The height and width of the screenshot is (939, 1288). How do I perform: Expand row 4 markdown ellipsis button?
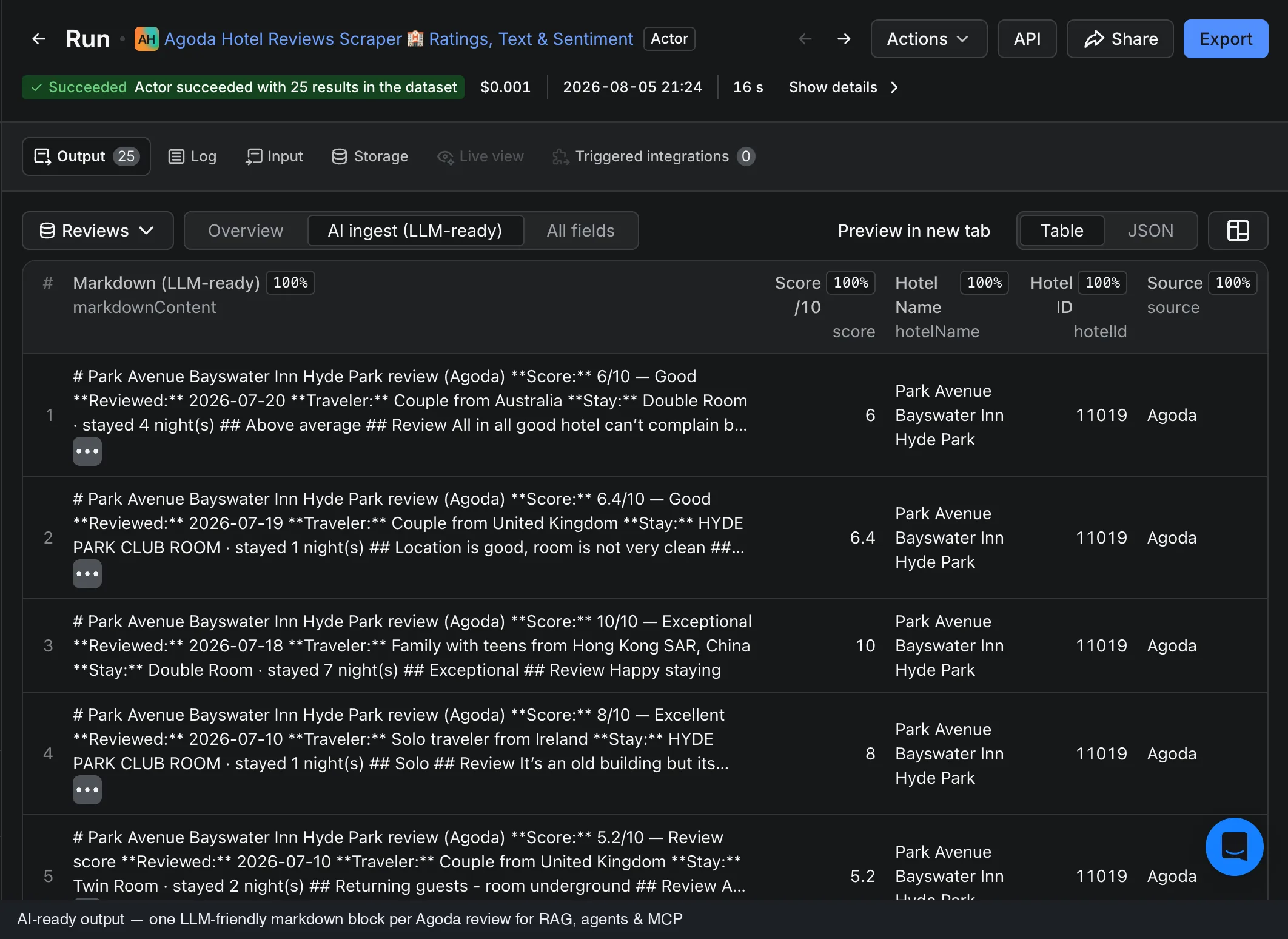[x=87, y=790]
